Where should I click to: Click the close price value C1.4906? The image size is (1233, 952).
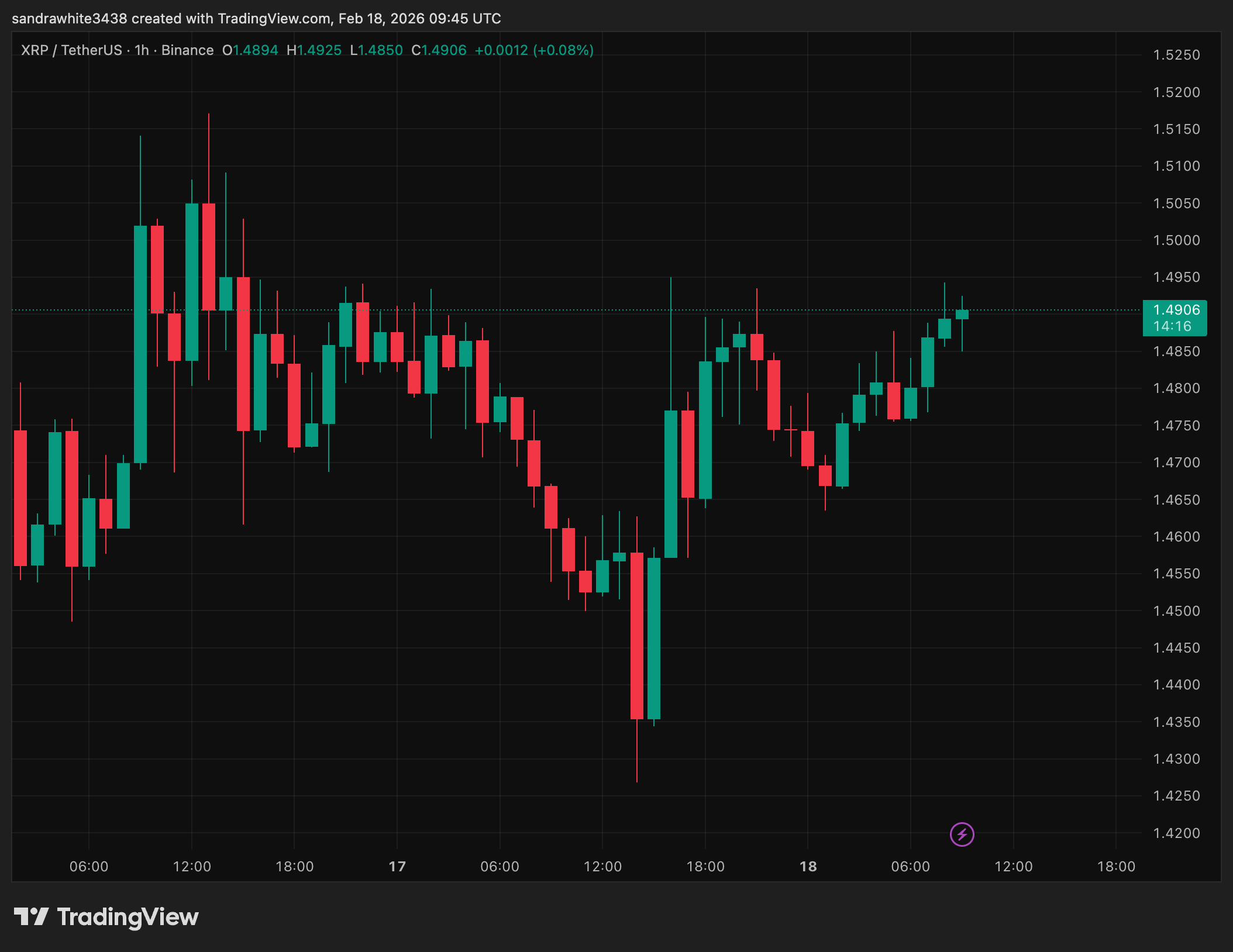[439, 50]
